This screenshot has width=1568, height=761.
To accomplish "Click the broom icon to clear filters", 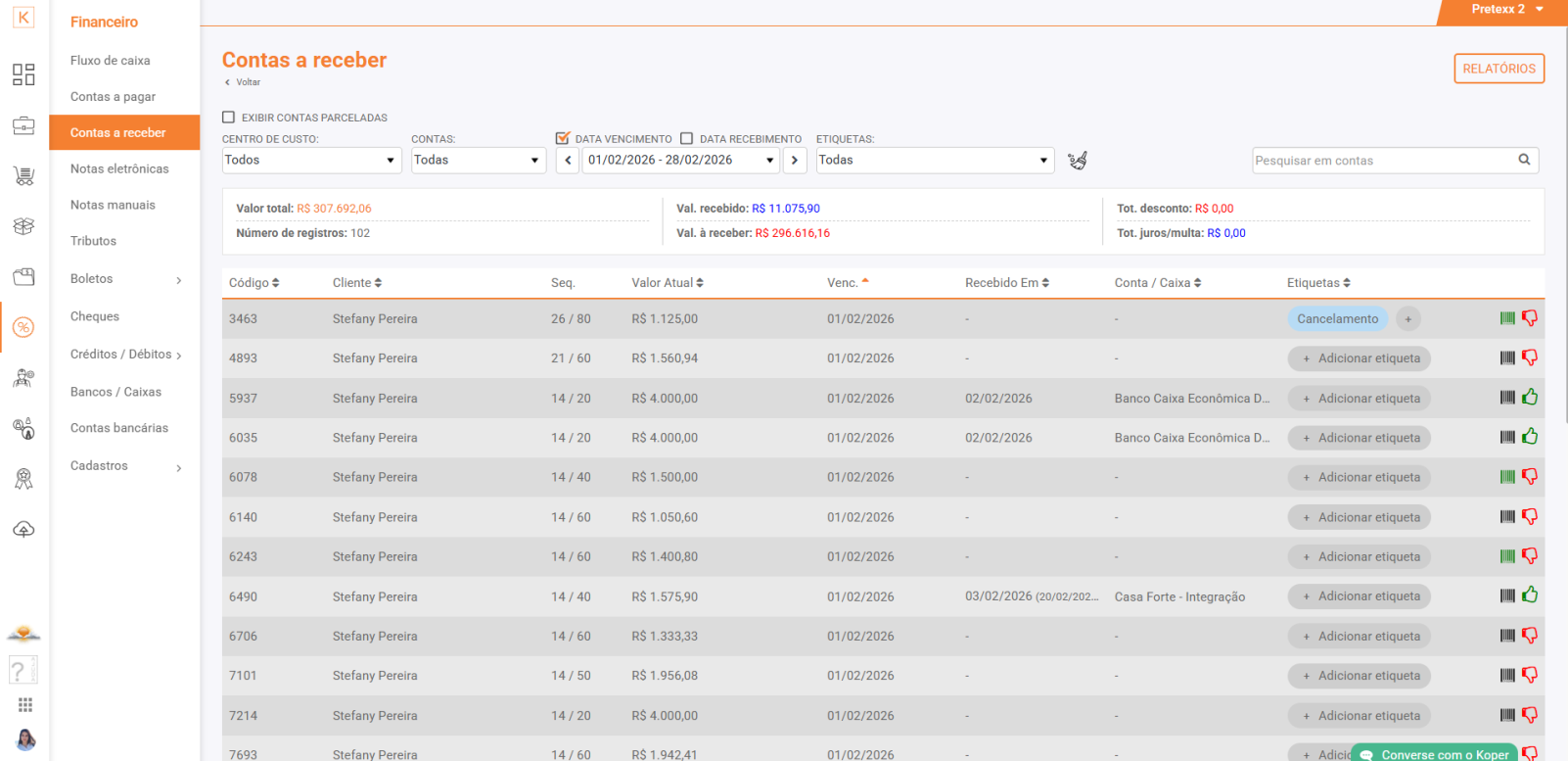I will 1078,161.
